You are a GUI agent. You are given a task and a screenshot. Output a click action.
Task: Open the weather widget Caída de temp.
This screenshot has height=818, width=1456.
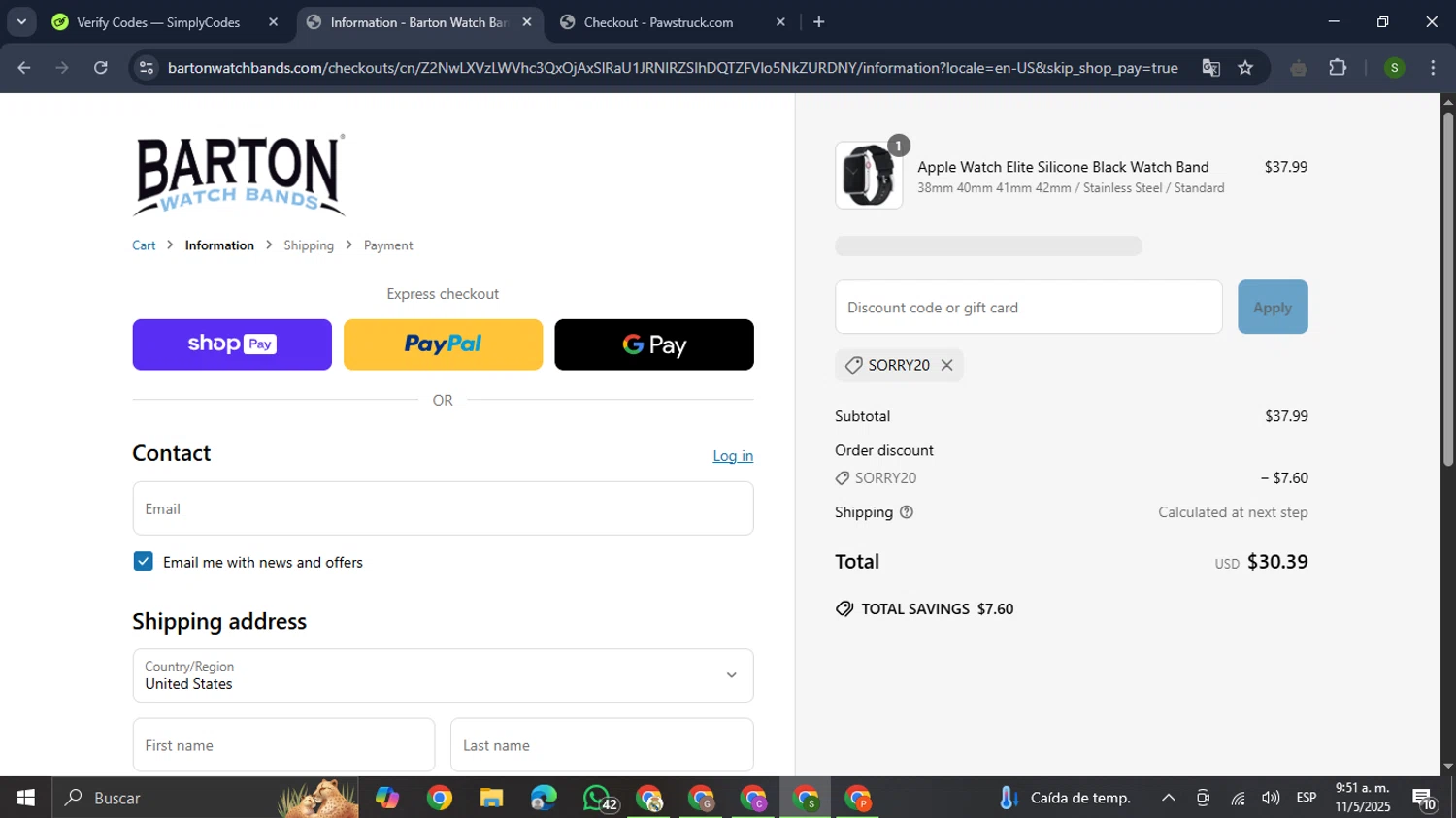point(1065,798)
